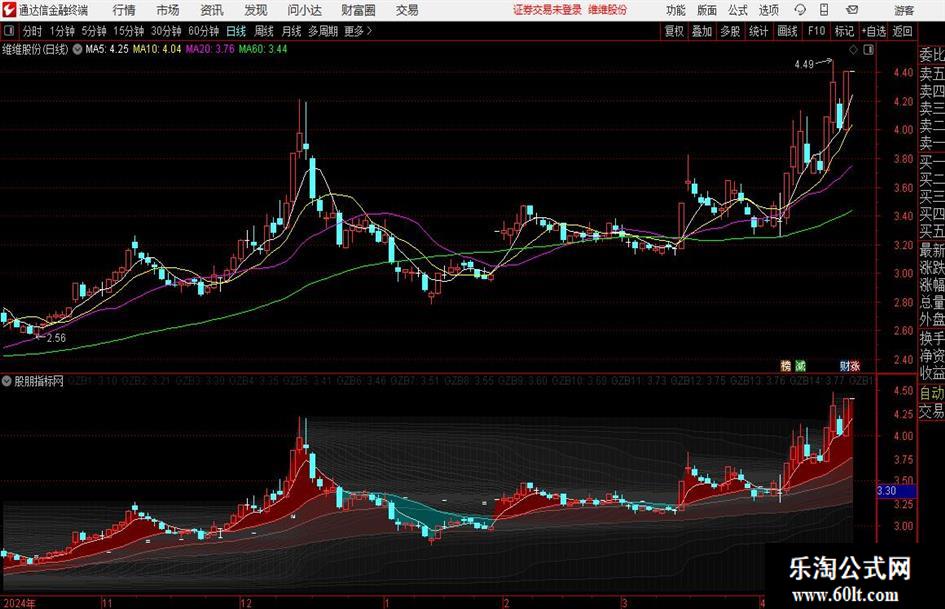The image size is (945, 609).
Task: Switch to the 5分钟 period tab
Action: 94,31
